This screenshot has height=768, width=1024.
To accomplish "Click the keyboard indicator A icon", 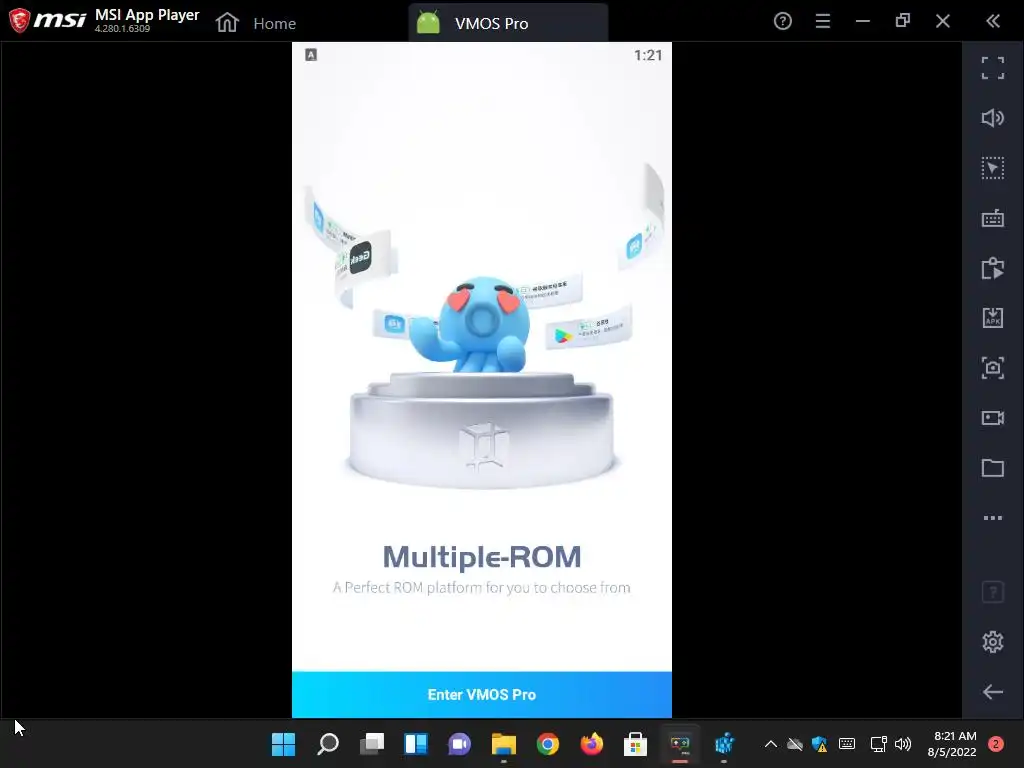I will pyautogui.click(x=311, y=55).
